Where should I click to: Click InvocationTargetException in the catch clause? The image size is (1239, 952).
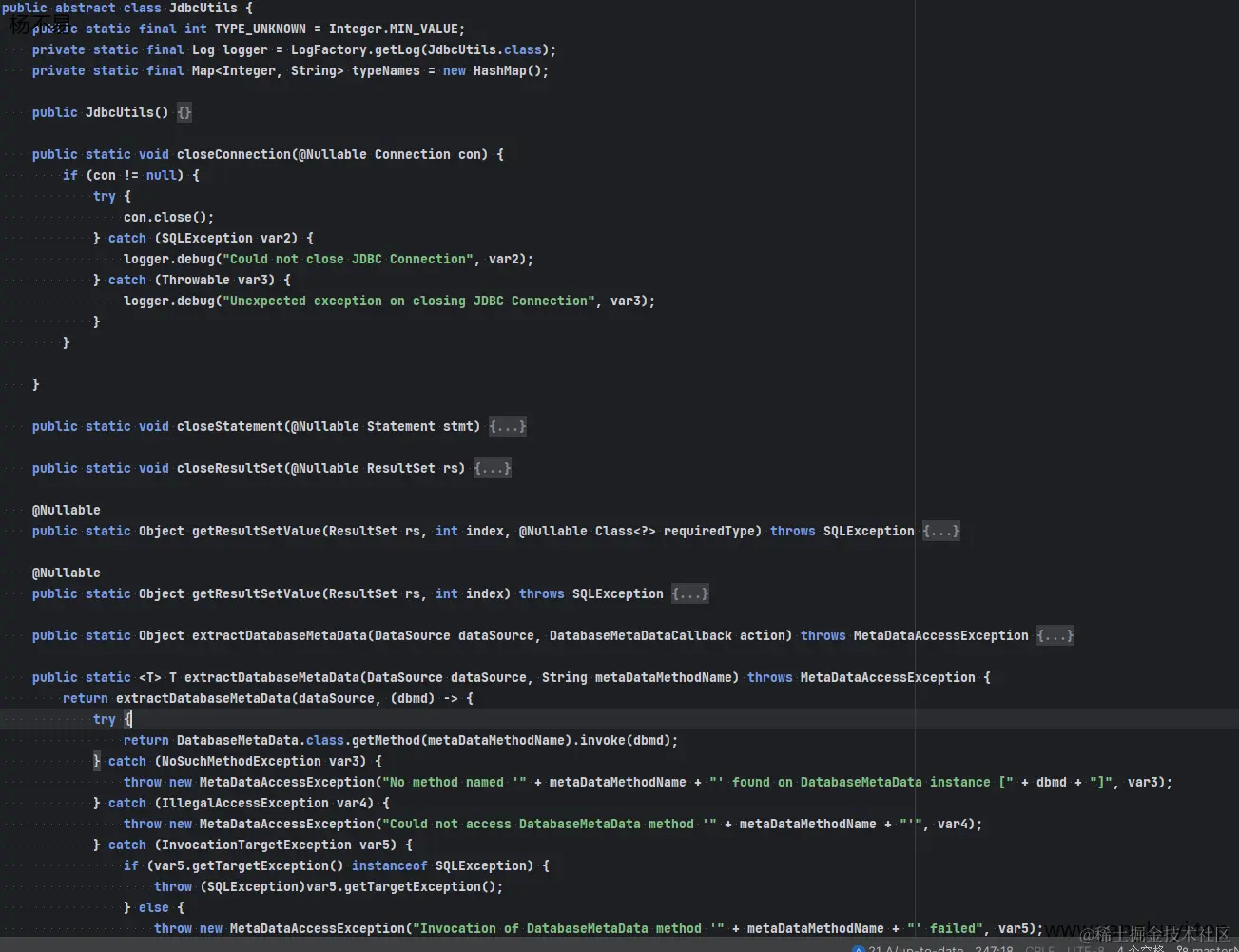click(x=257, y=845)
